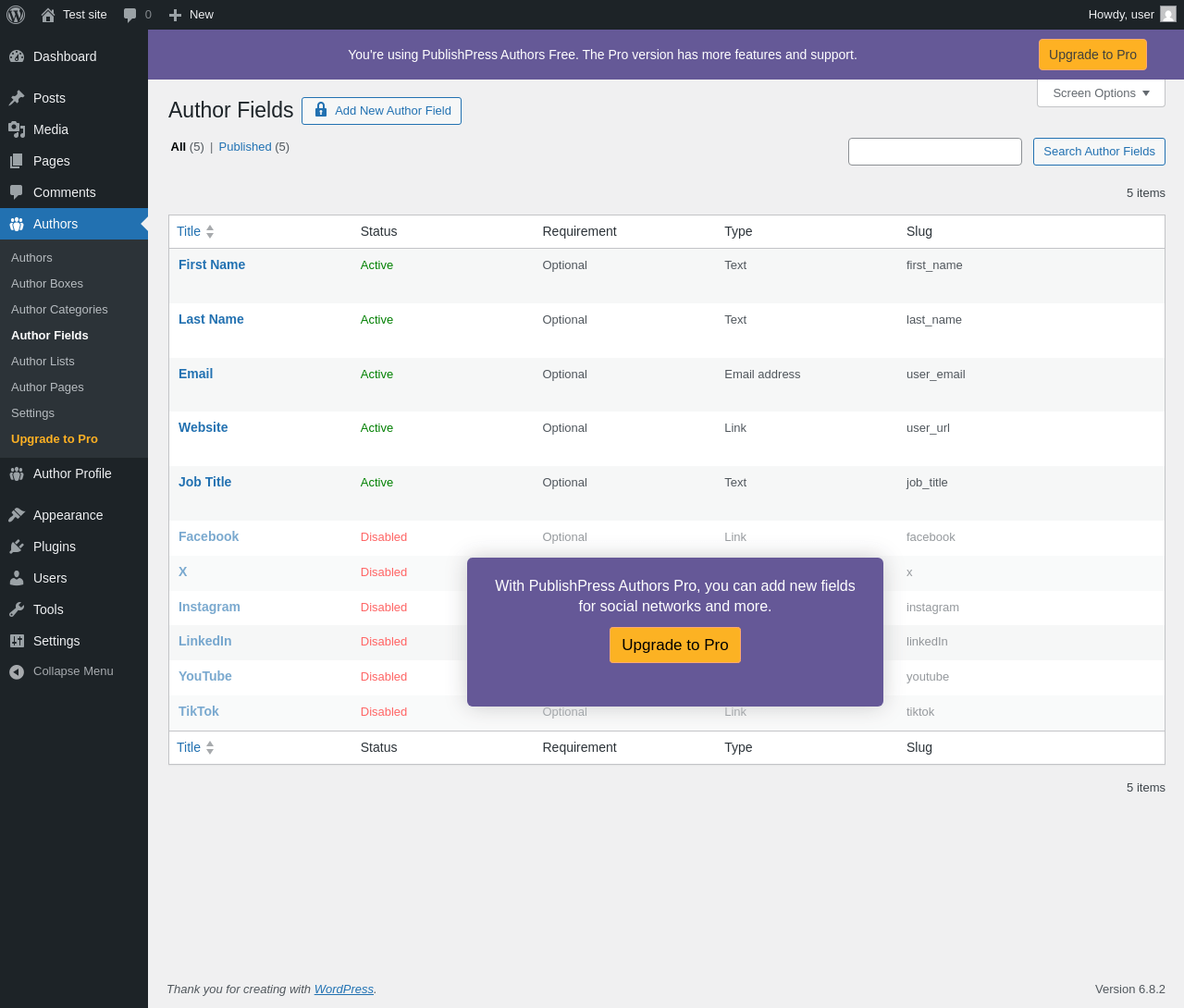The height and width of the screenshot is (1008, 1184).
Task: Click 'job_title' slug cell
Action: click(927, 483)
